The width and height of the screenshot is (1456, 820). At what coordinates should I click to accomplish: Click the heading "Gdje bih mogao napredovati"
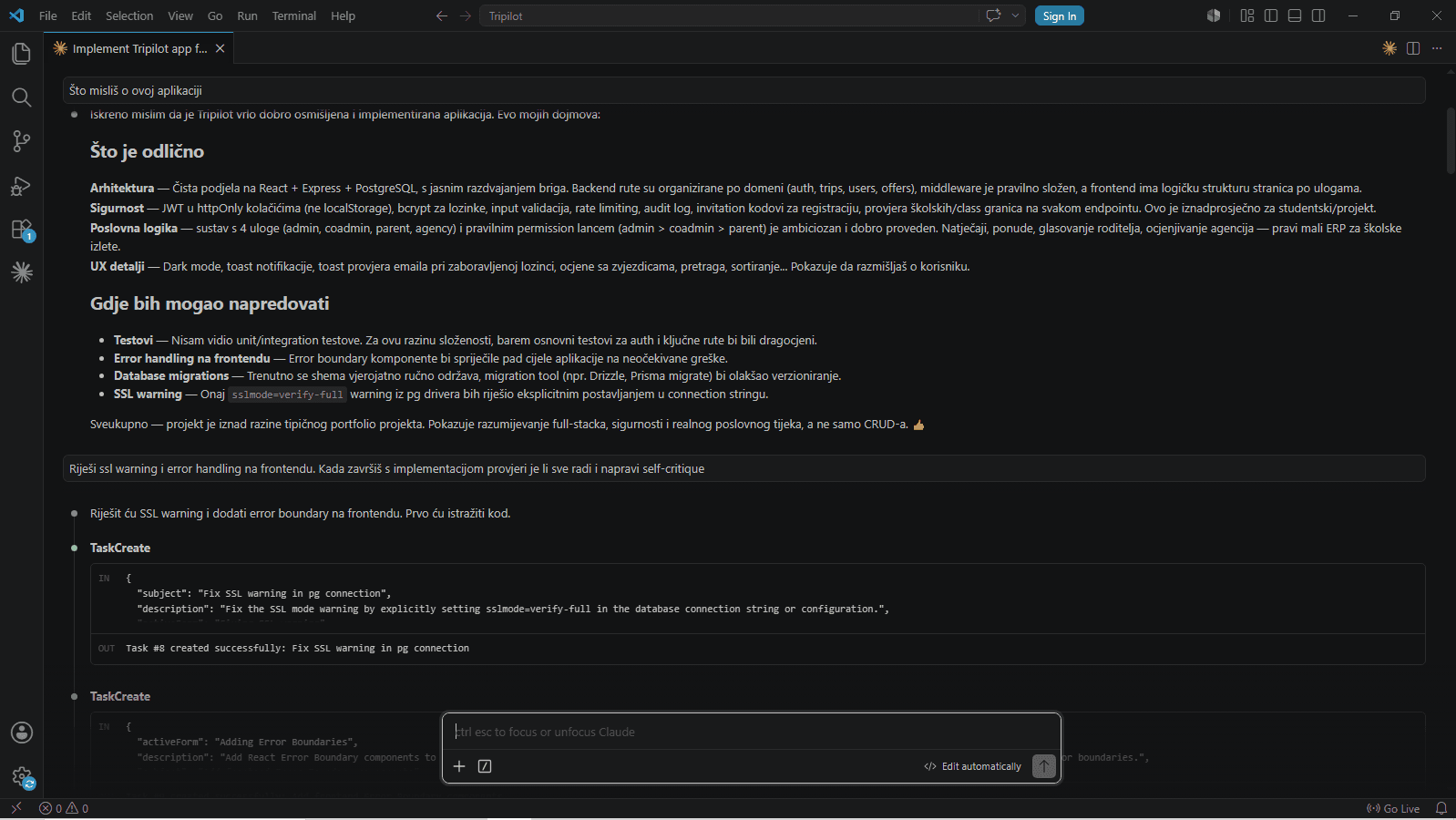pos(210,303)
